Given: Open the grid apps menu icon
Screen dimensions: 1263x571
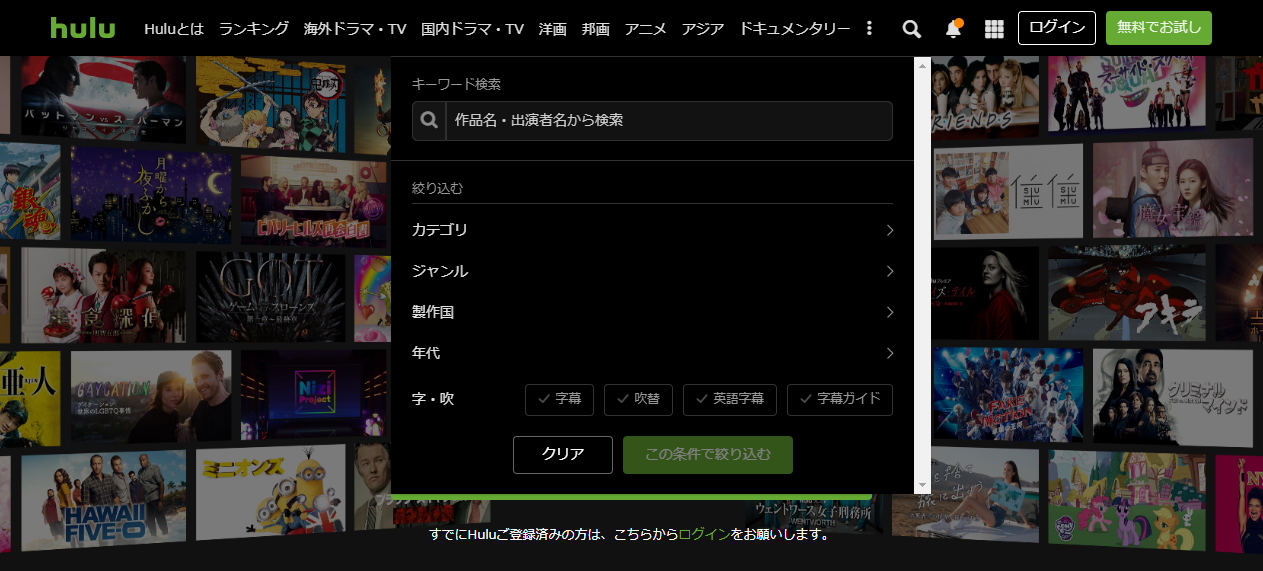Looking at the screenshot, I should [994, 29].
